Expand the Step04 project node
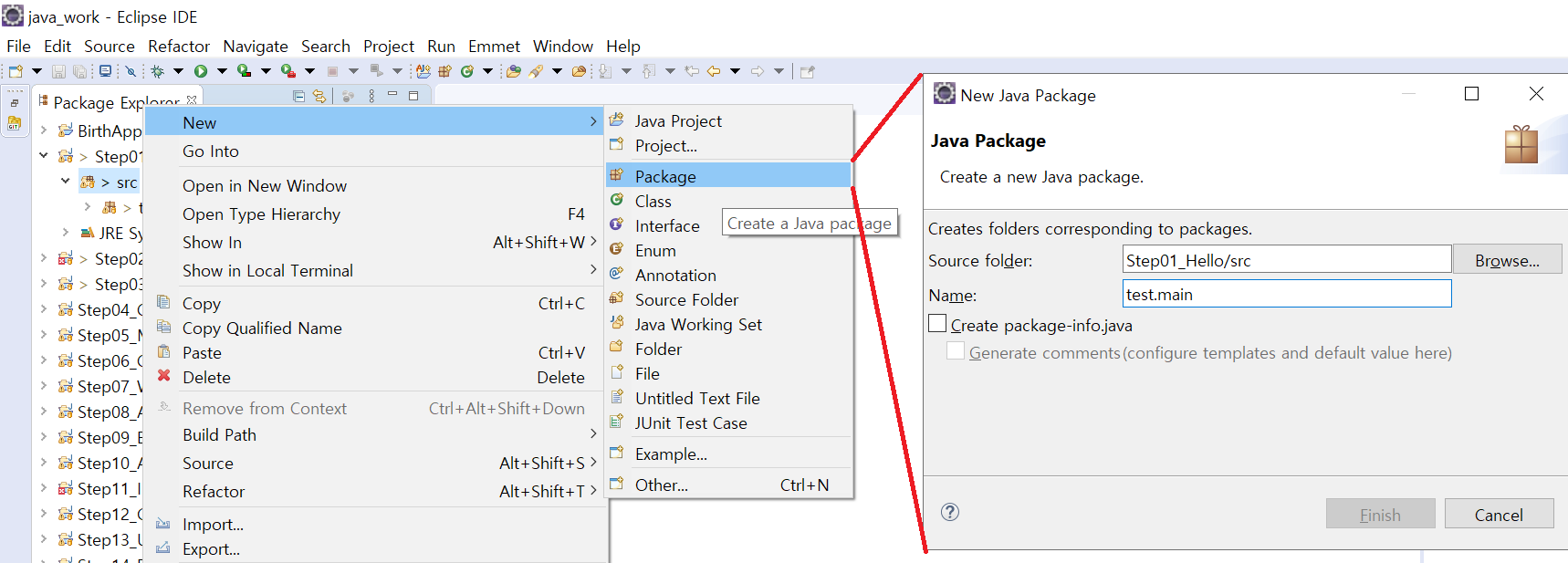Image resolution: width=1568 pixels, height=563 pixels. tap(44, 309)
